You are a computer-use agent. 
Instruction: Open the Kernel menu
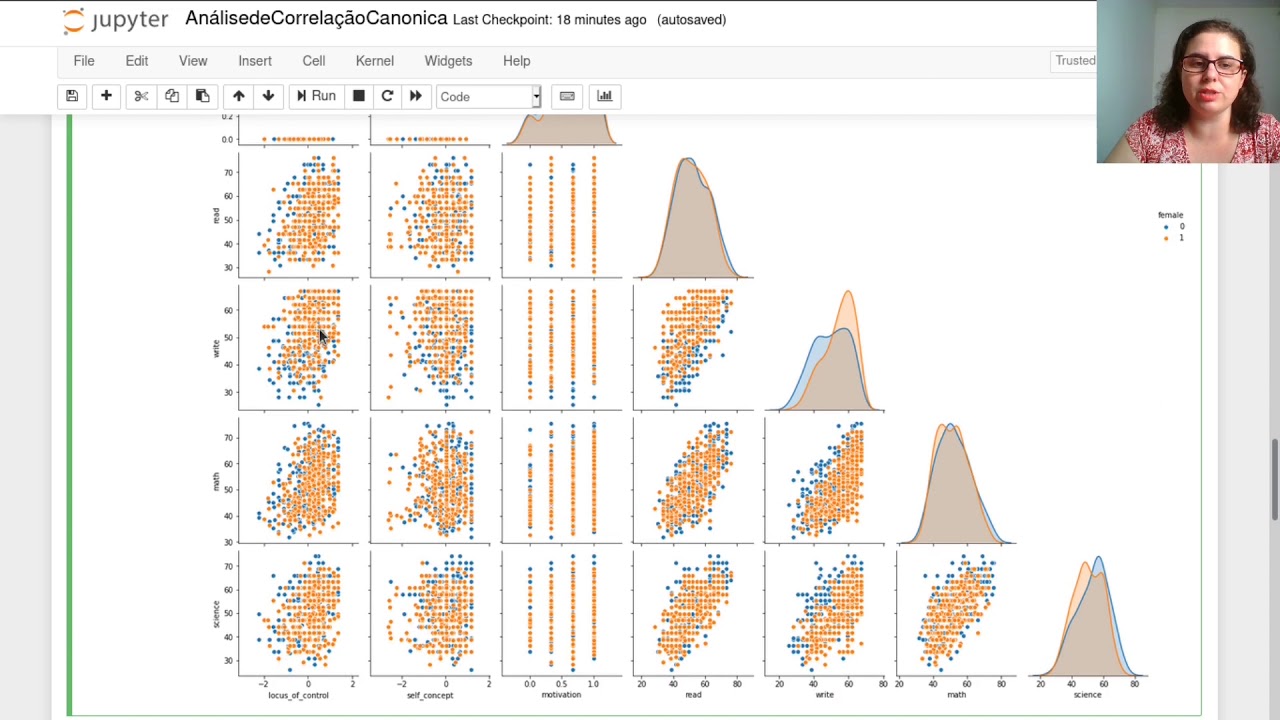coord(375,61)
